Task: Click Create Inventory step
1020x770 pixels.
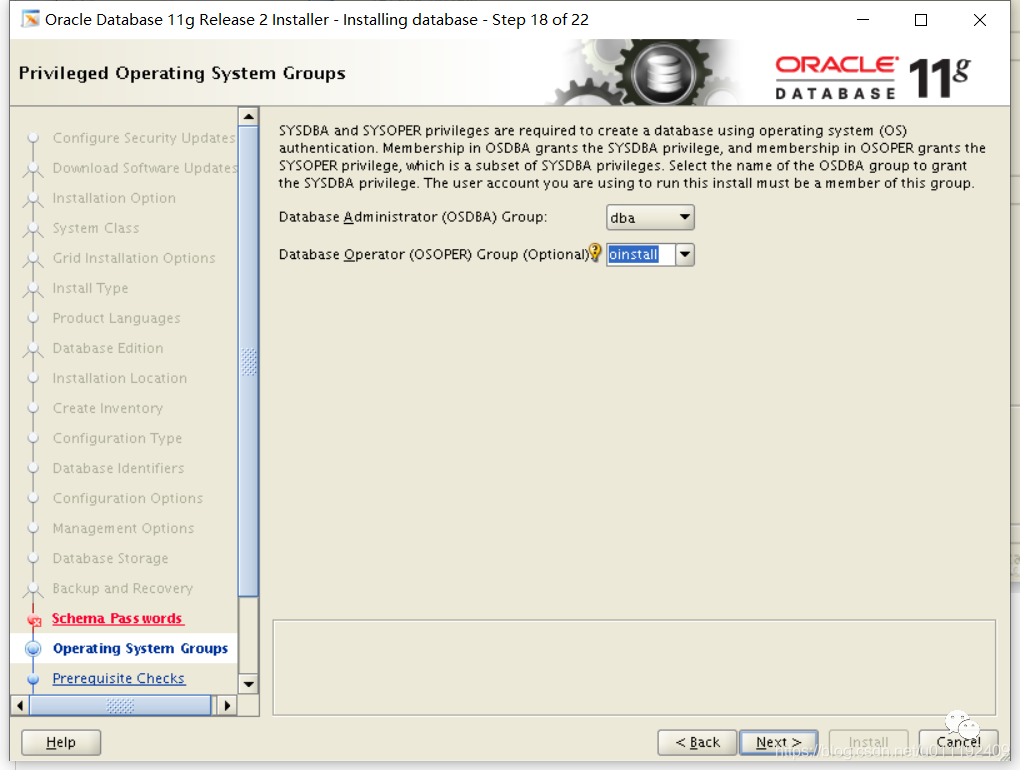Action: tap(107, 408)
